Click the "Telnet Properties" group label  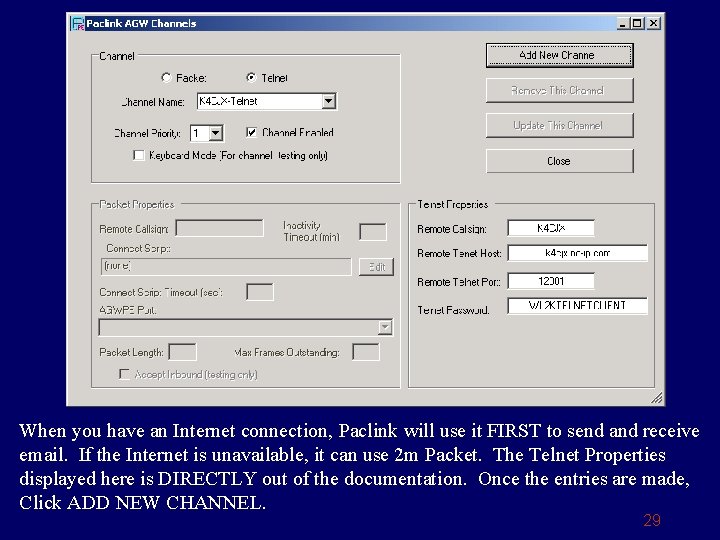pyautogui.click(x=452, y=204)
